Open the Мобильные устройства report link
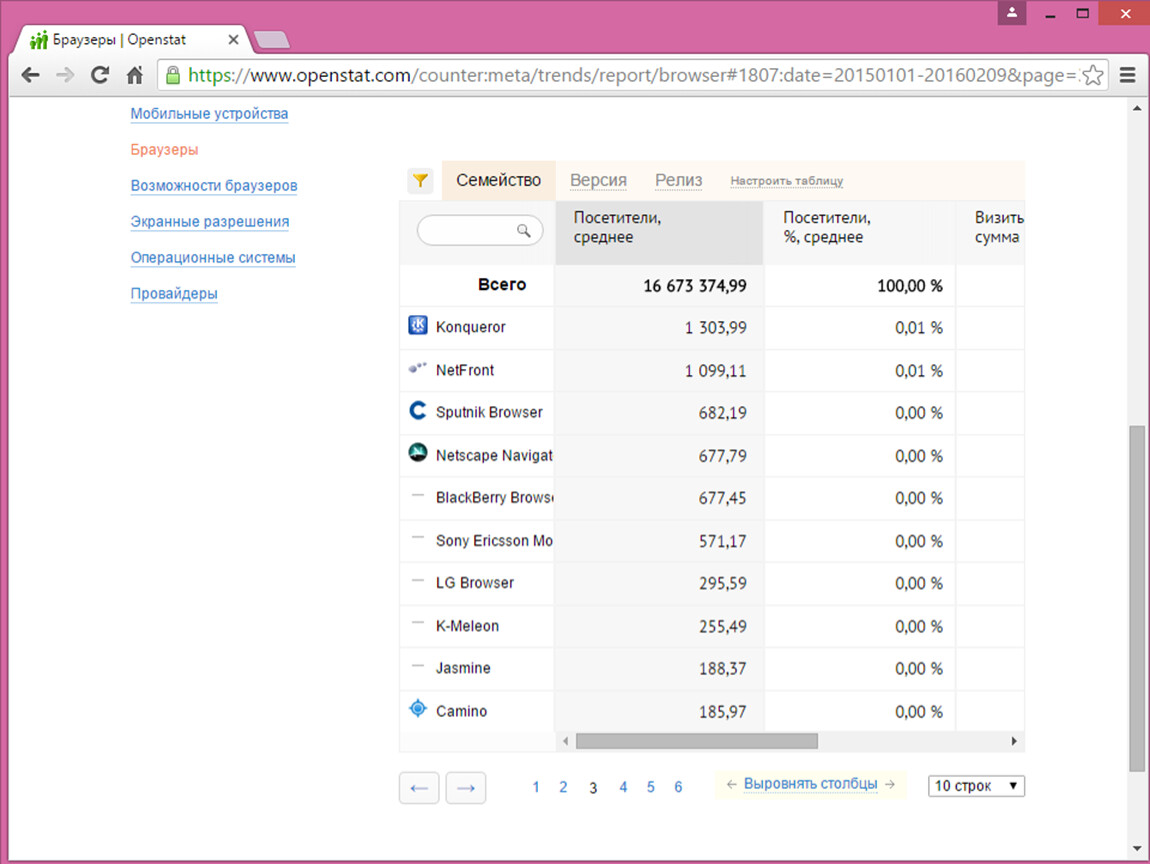Image resolution: width=1150 pixels, height=864 pixels. [x=209, y=114]
